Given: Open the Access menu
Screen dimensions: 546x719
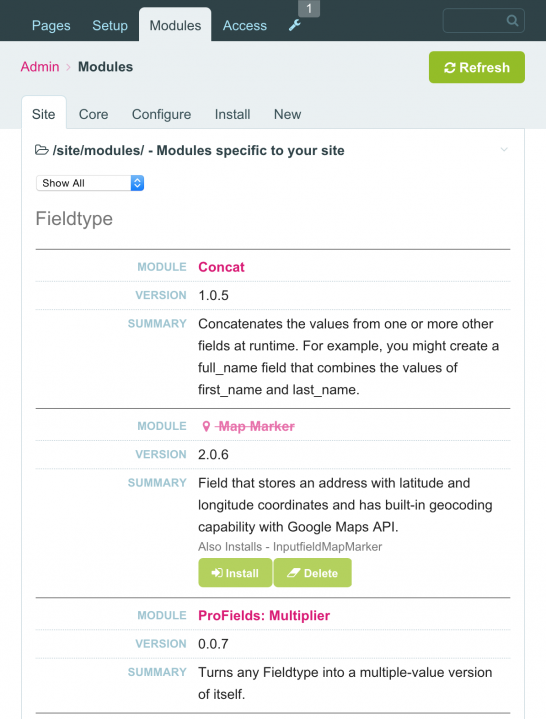Looking at the screenshot, I should pyautogui.click(x=245, y=25).
